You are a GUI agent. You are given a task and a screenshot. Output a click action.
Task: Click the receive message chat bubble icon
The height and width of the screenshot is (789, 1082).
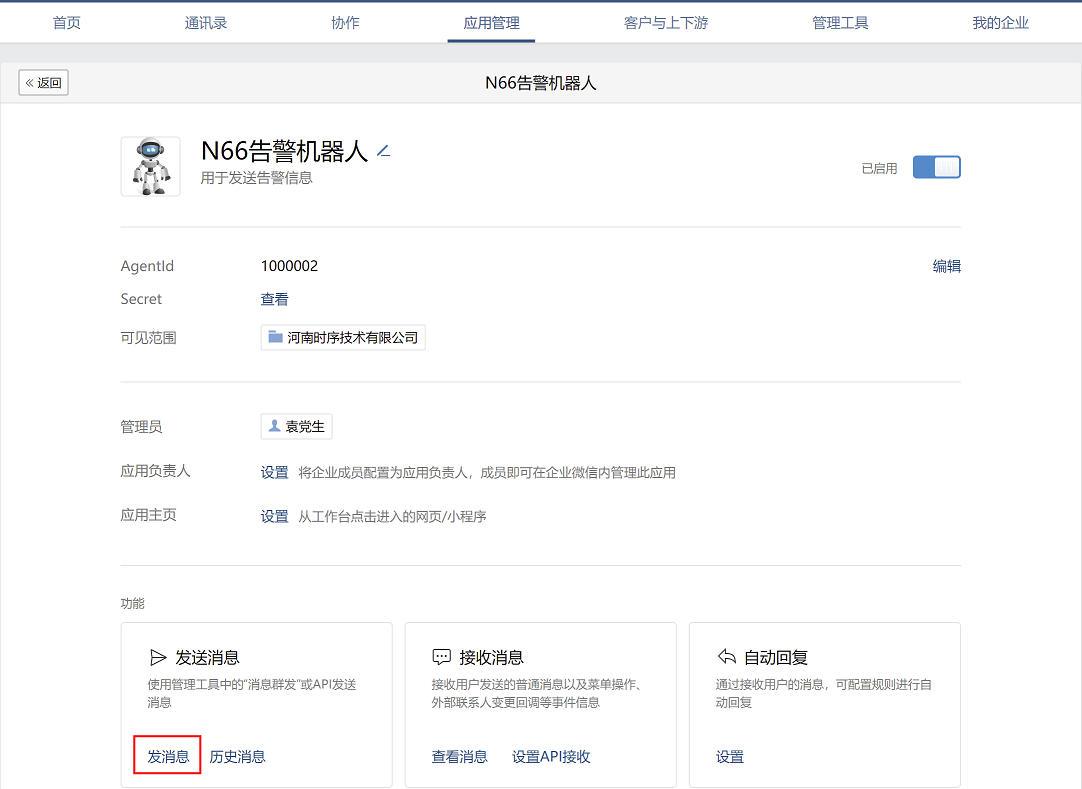[x=441, y=657]
